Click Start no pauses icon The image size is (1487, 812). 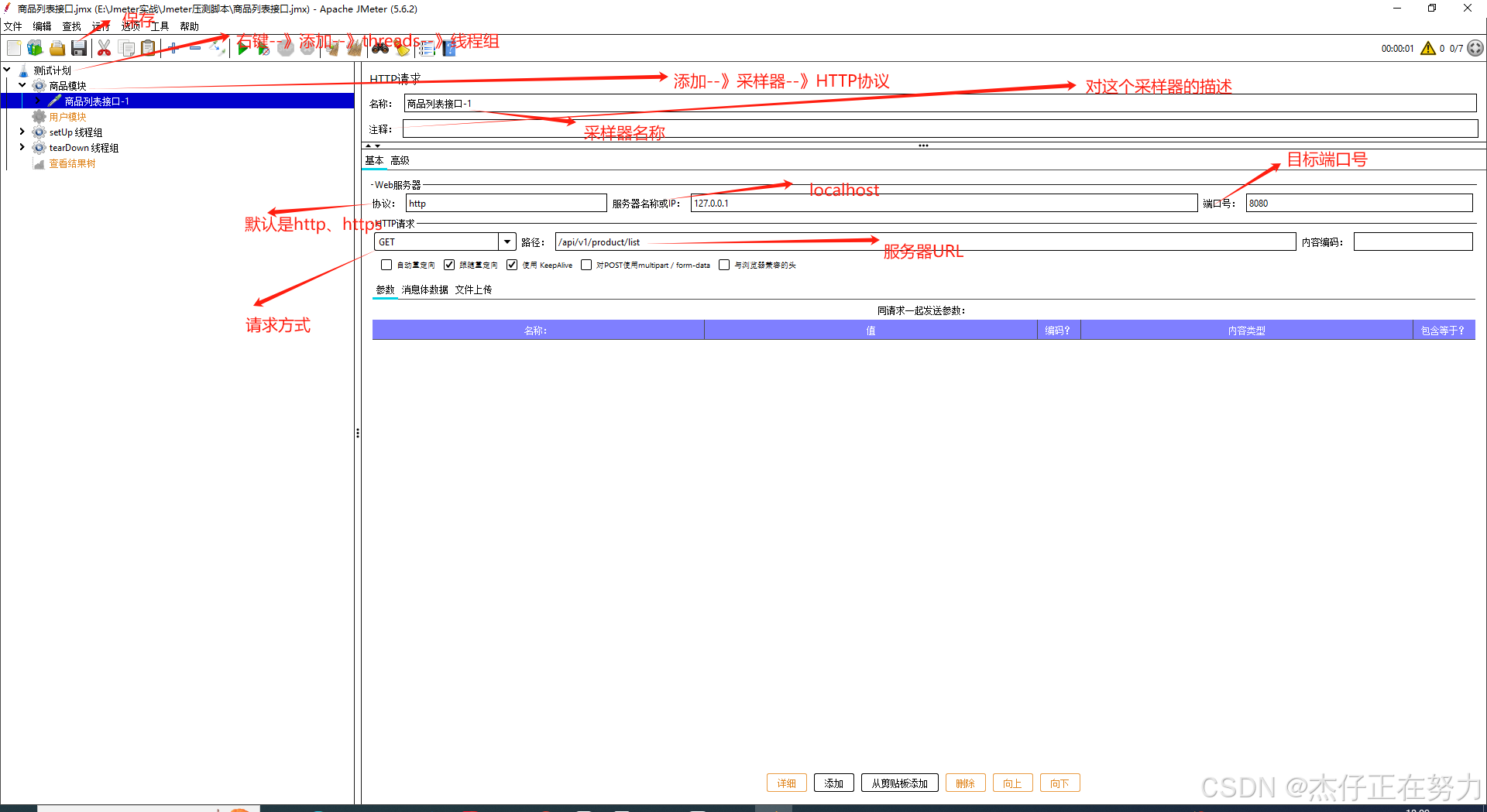pyautogui.click(x=264, y=49)
